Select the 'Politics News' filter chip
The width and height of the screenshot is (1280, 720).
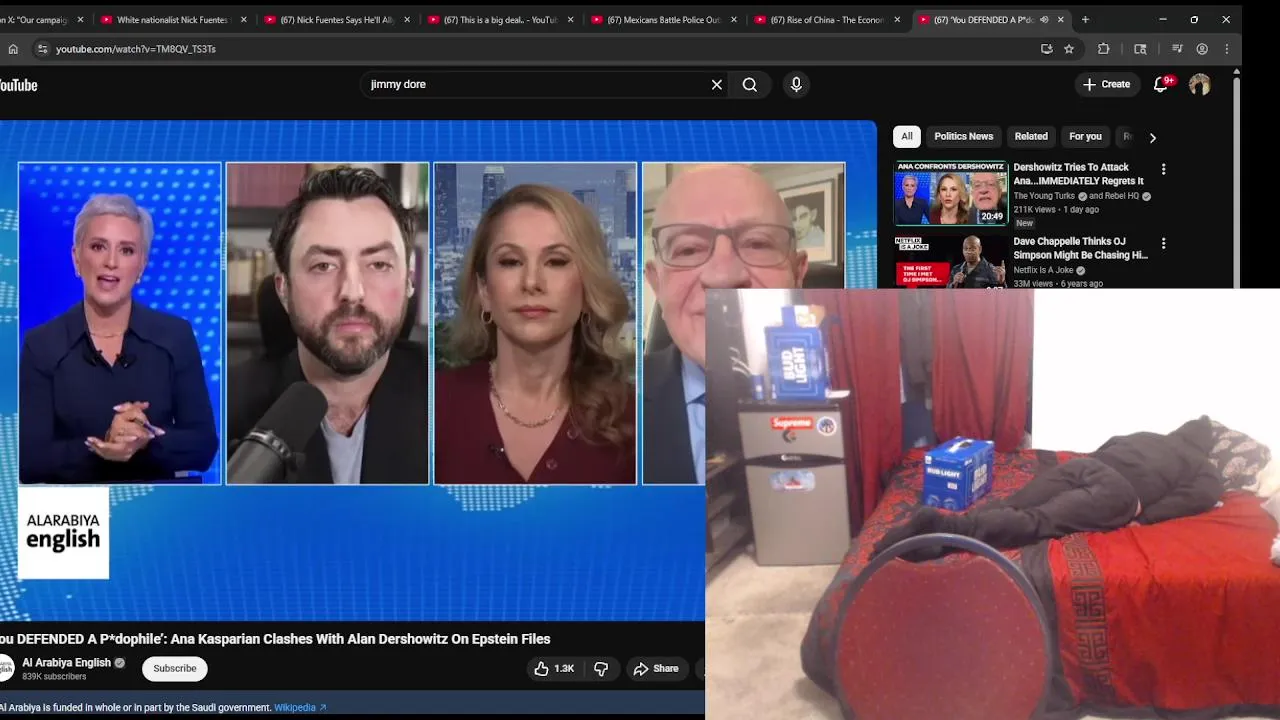[964, 137]
